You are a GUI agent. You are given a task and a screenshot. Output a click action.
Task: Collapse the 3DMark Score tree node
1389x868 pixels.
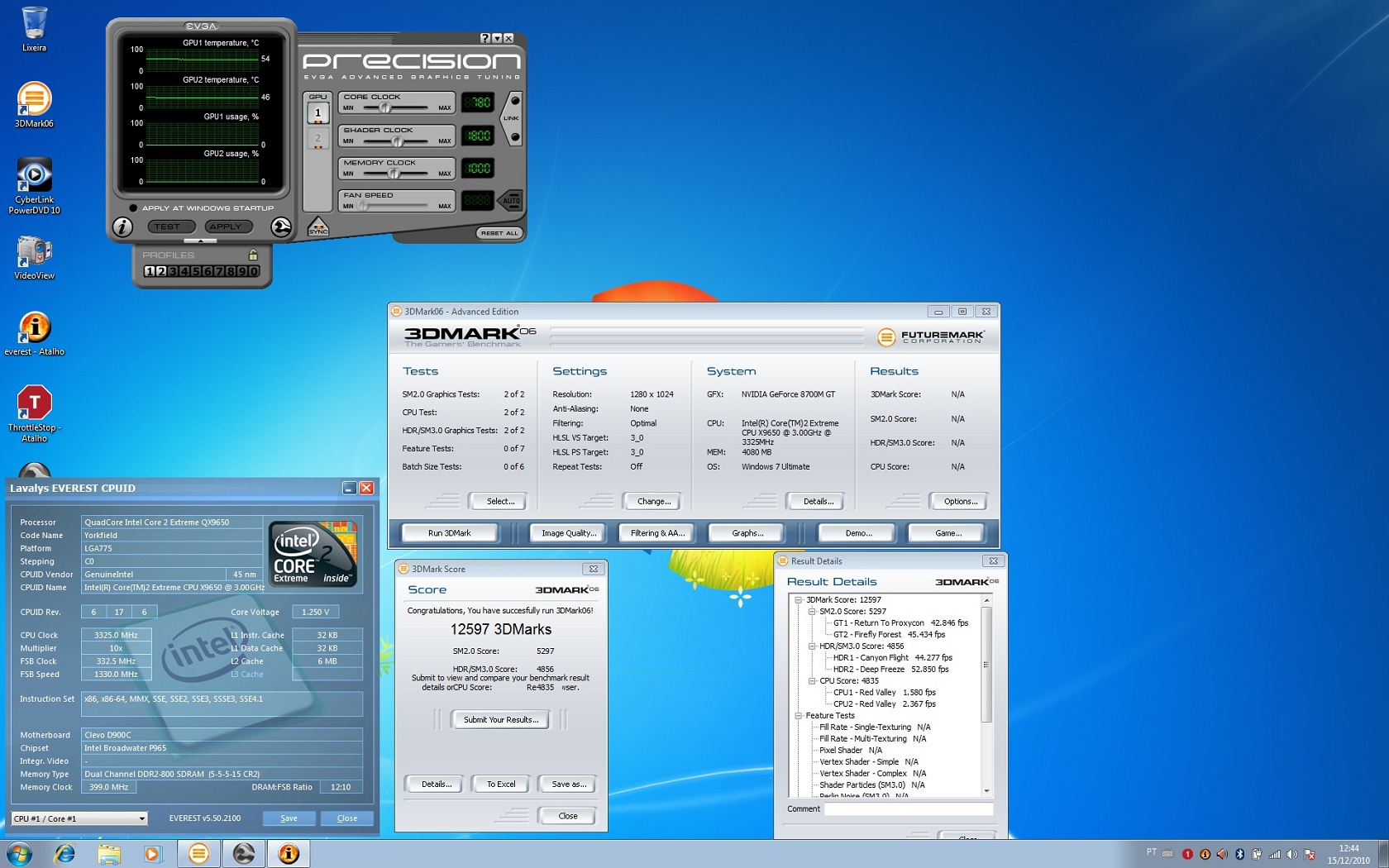click(799, 600)
